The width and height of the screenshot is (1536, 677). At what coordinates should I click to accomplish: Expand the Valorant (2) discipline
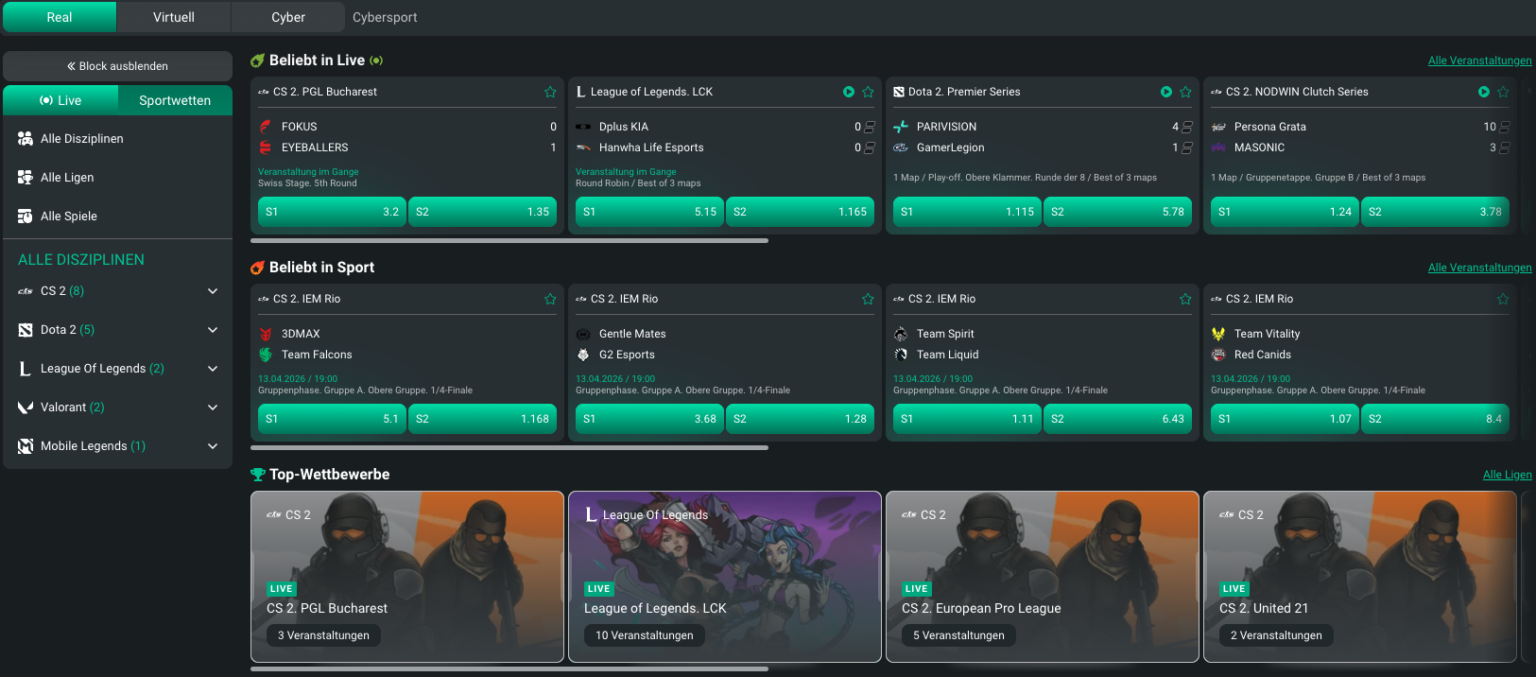[212, 408]
